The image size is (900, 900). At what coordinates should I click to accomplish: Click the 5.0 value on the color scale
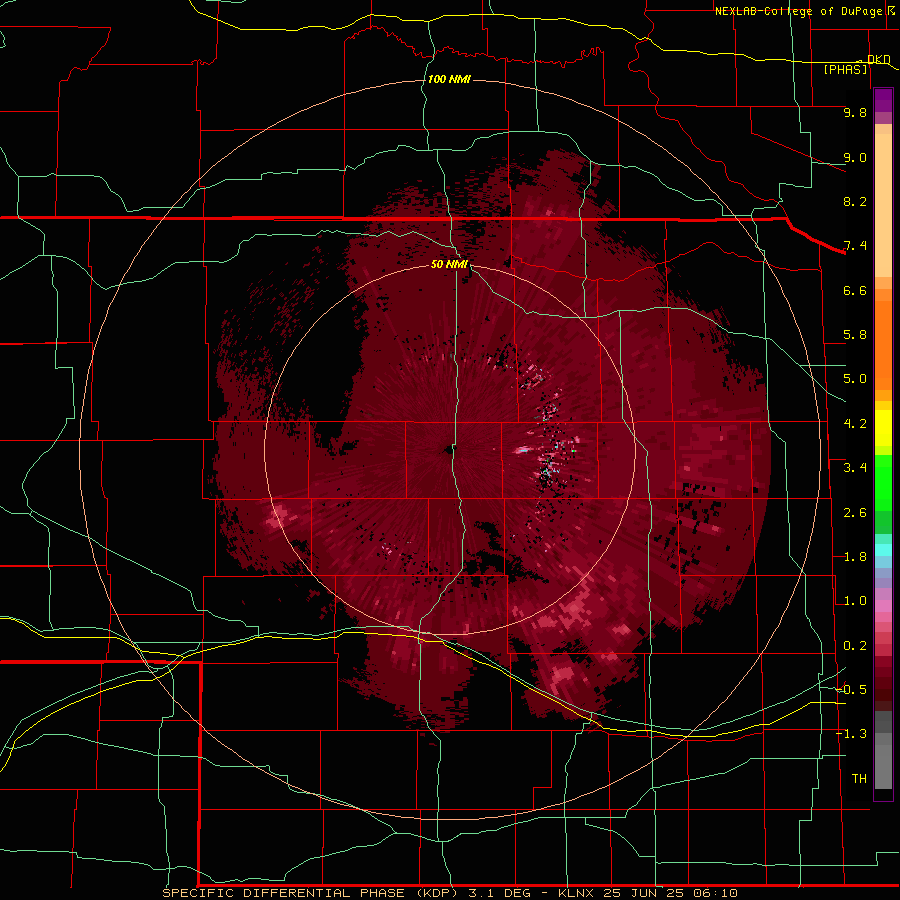(855, 379)
